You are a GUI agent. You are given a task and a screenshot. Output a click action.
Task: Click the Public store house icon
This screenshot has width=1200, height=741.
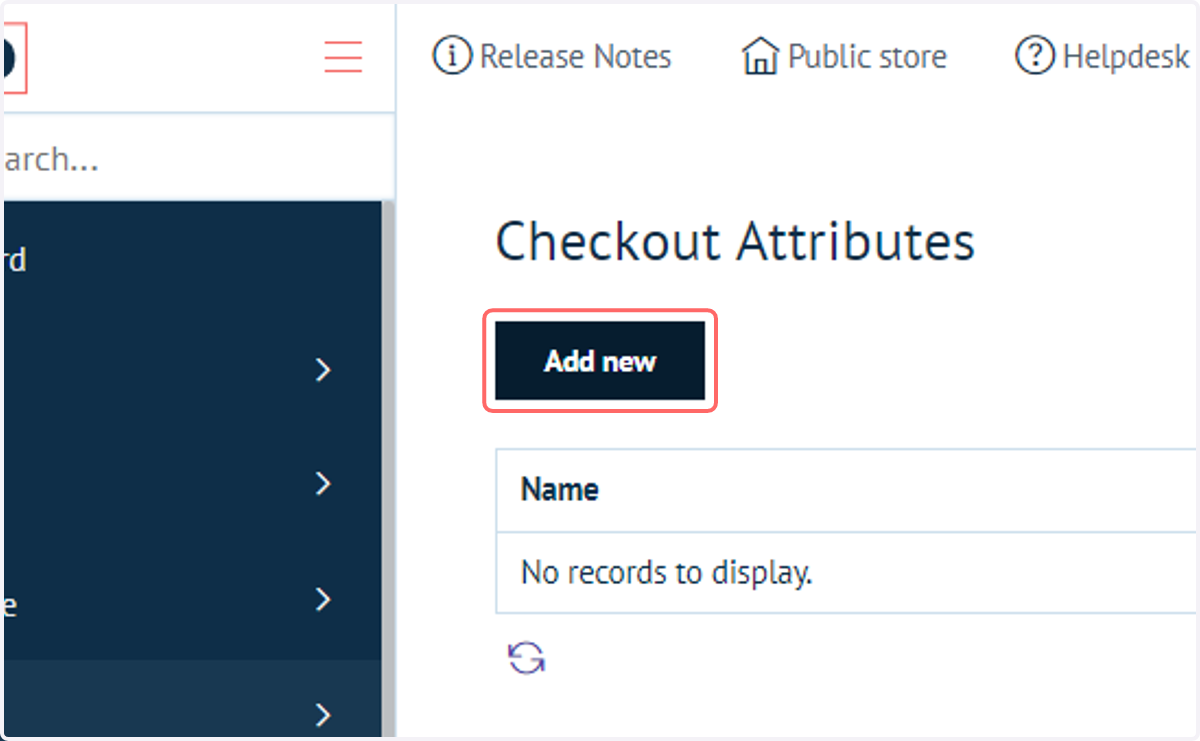click(760, 57)
